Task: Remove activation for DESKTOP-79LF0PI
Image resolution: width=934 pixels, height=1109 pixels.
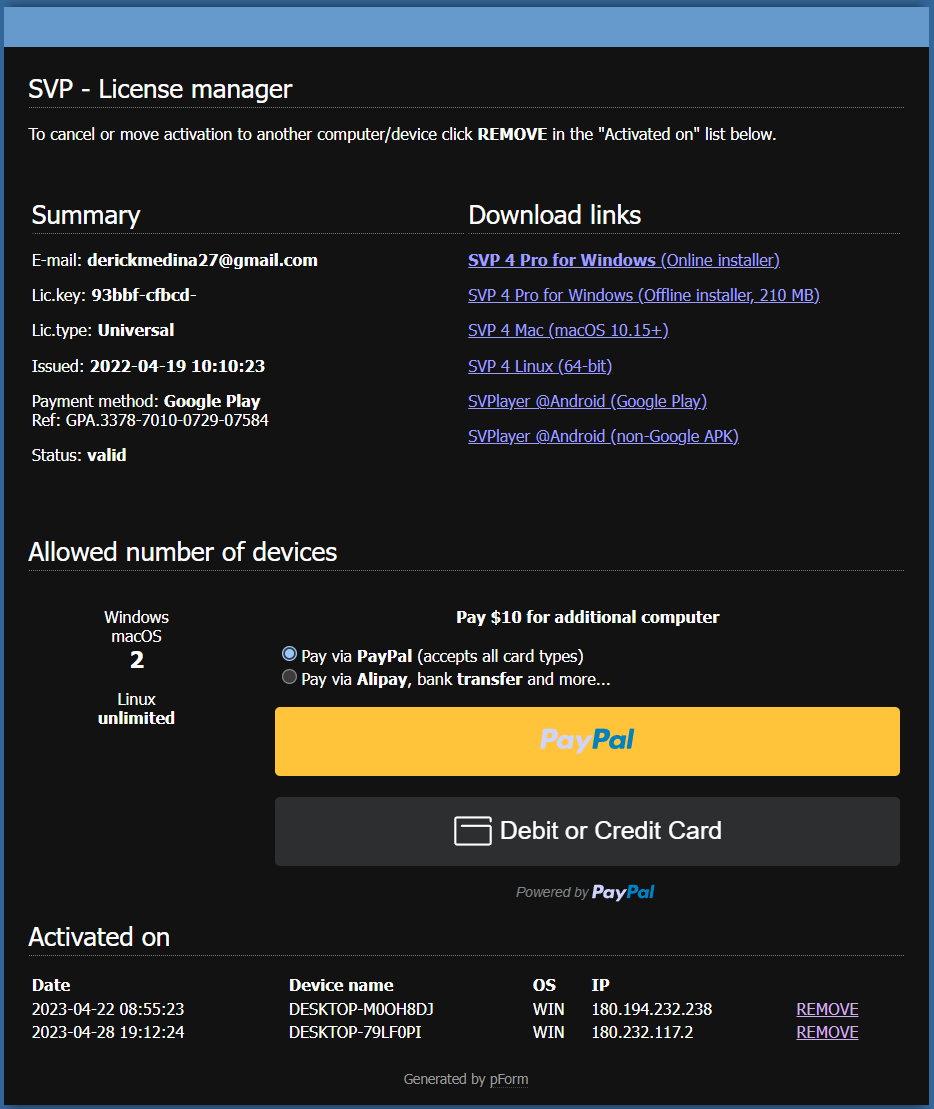Action: point(827,1032)
